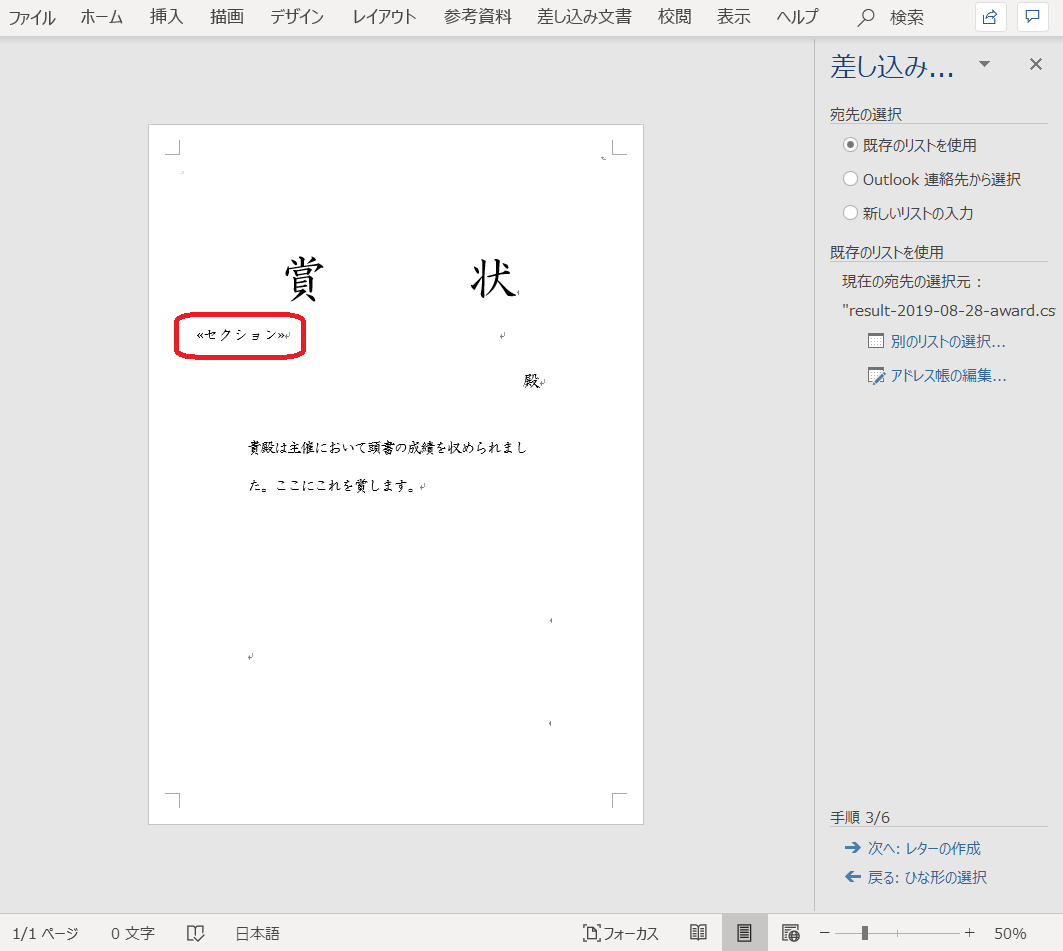
Task: Open the Comments speech bubble icon
Action: [x=1032, y=17]
